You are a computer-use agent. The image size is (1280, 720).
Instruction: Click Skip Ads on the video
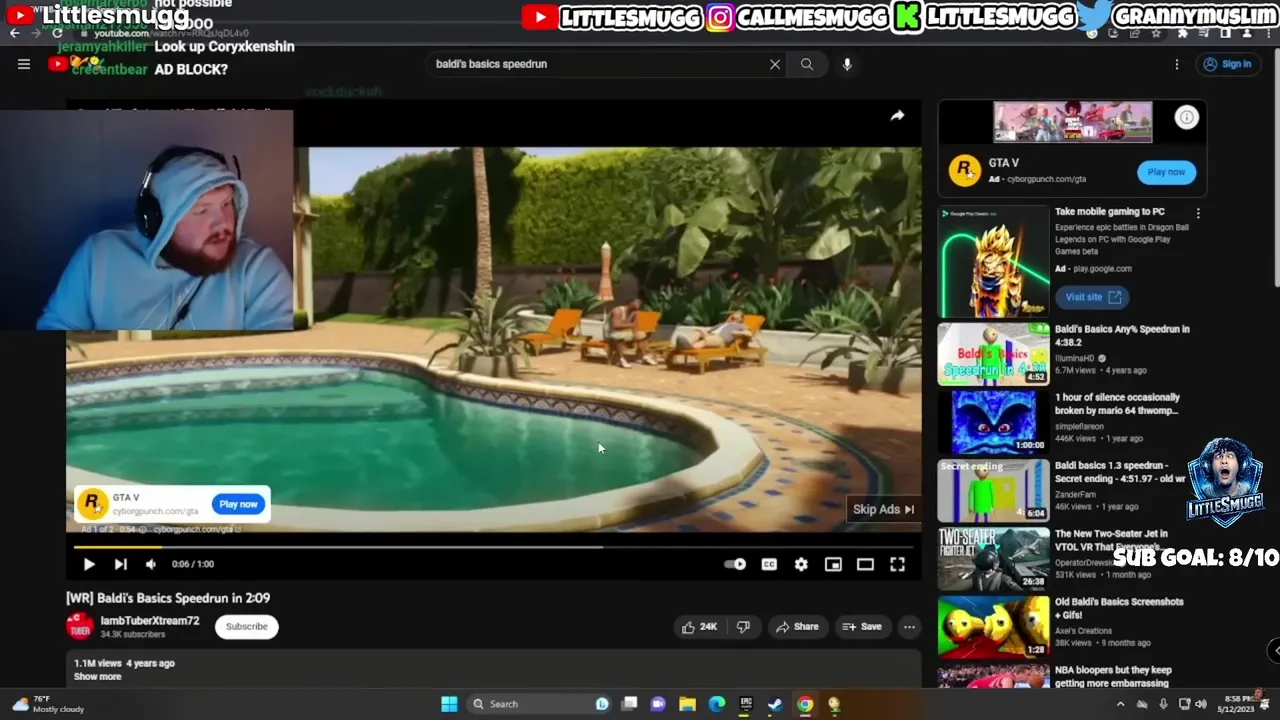click(x=883, y=509)
